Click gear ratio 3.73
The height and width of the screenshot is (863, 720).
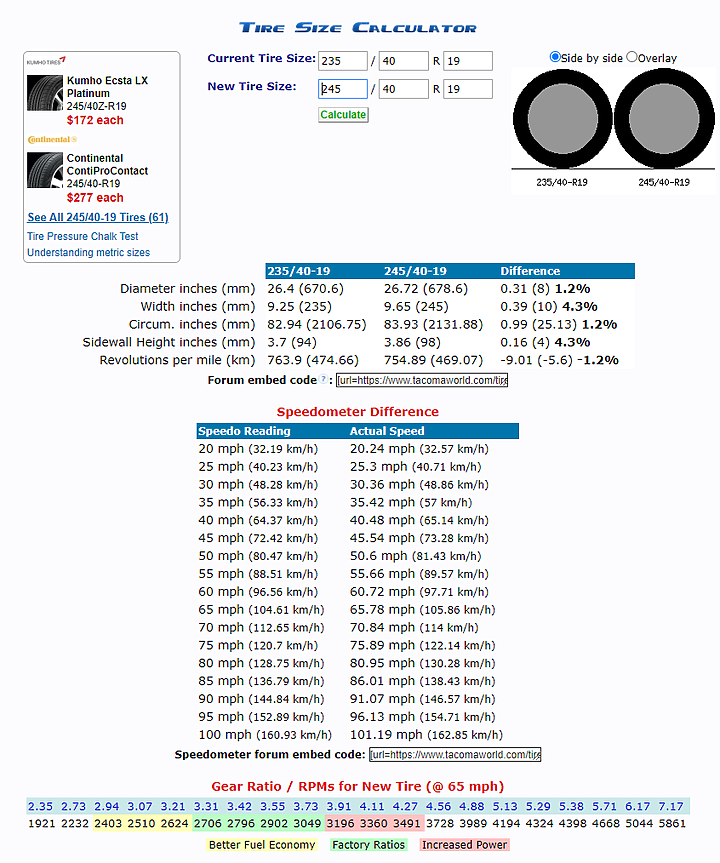pos(306,806)
